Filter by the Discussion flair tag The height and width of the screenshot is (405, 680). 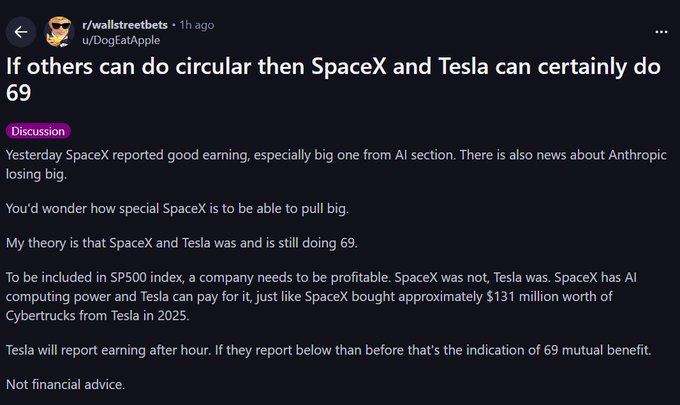coord(38,131)
